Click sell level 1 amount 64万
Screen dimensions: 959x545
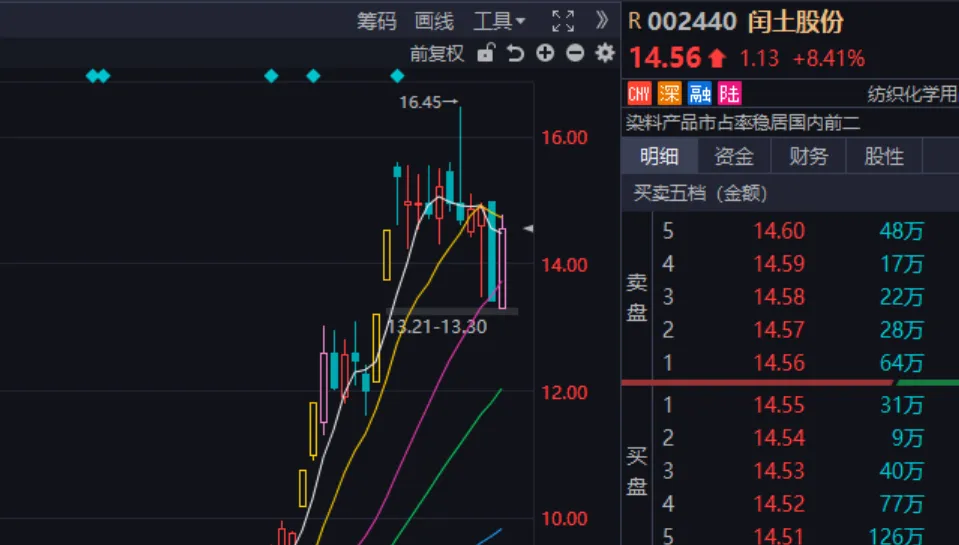click(x=902, y=363)
